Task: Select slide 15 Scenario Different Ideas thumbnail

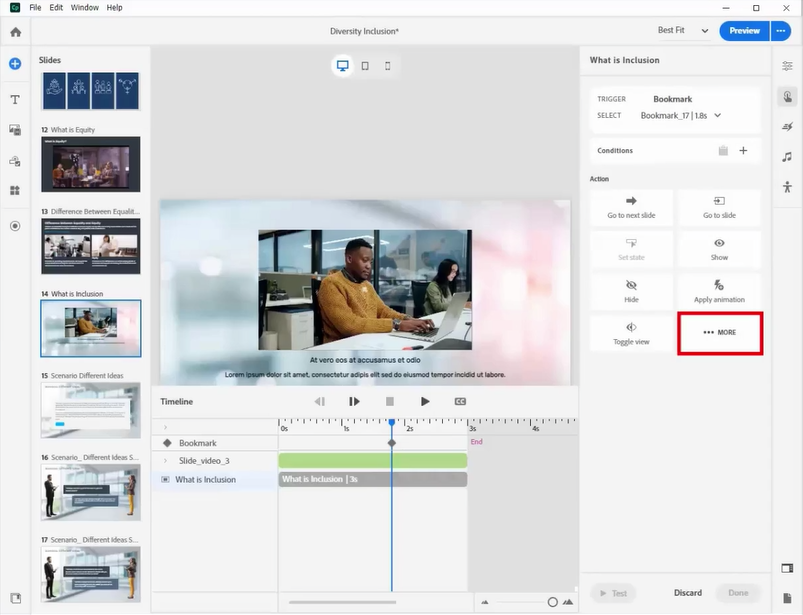Action: 91,410
